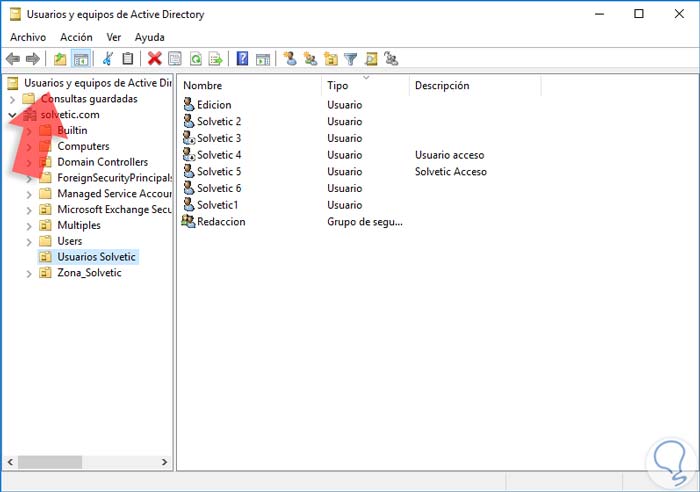
Task: Open the Archivo menu
Action: [x=28, y=37]
